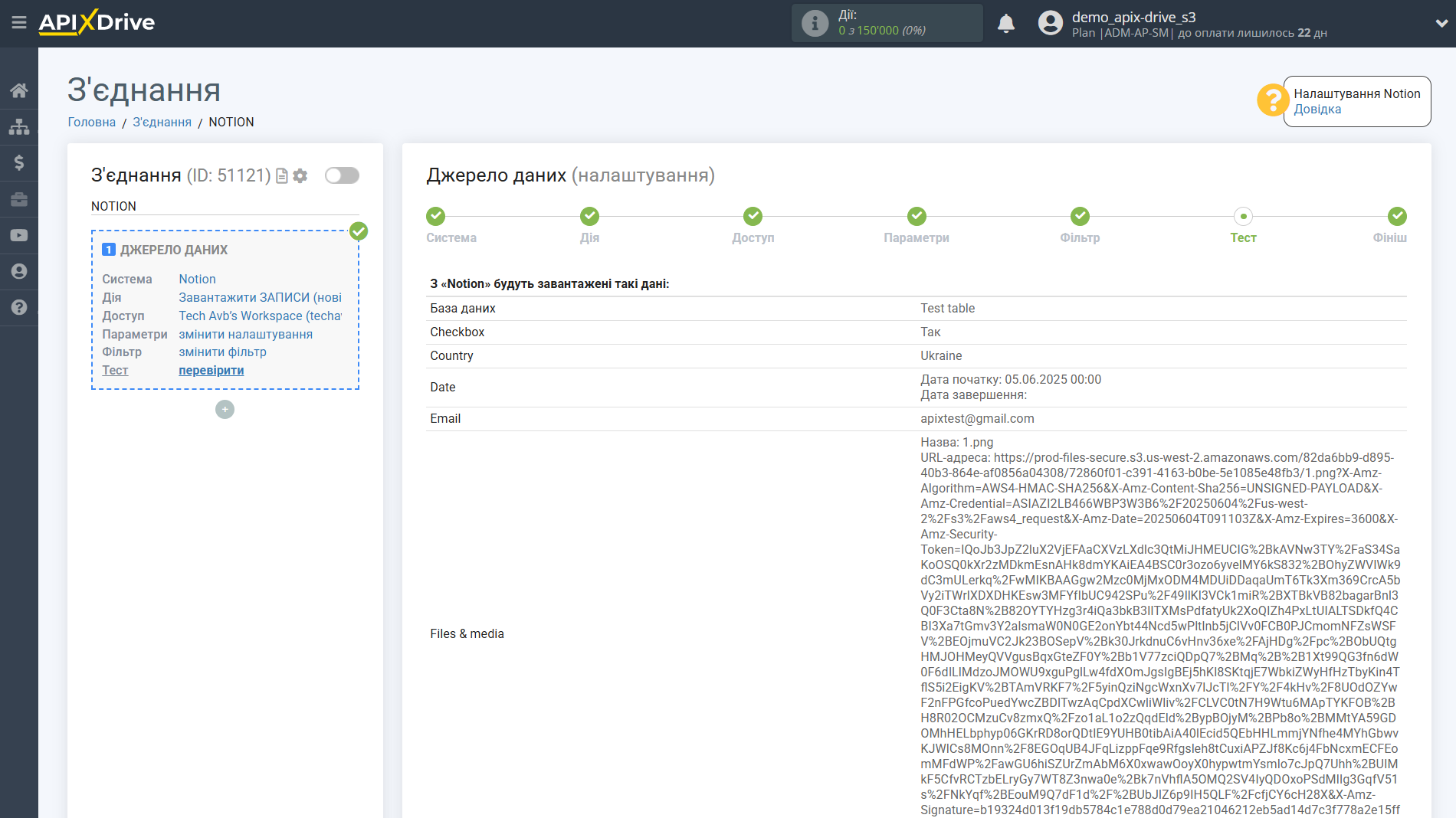Select the Ukraine country value

[x=941, y=355]
